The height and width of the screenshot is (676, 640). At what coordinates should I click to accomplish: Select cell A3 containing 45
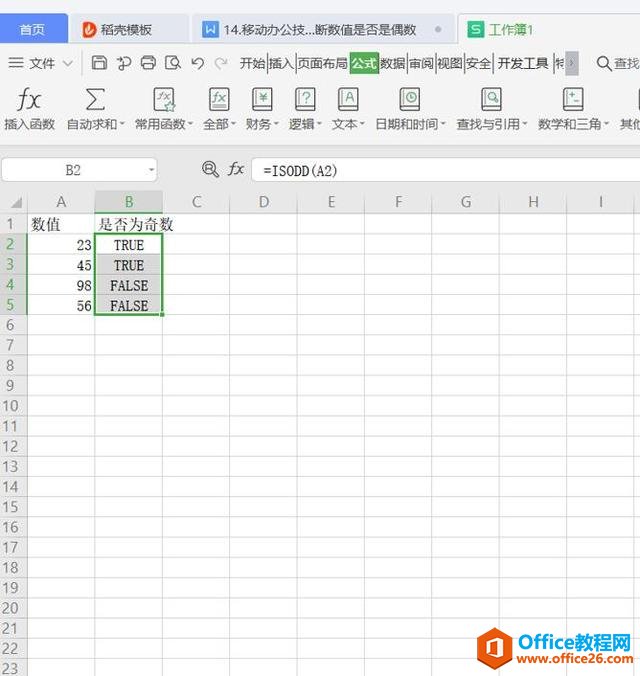61,265
